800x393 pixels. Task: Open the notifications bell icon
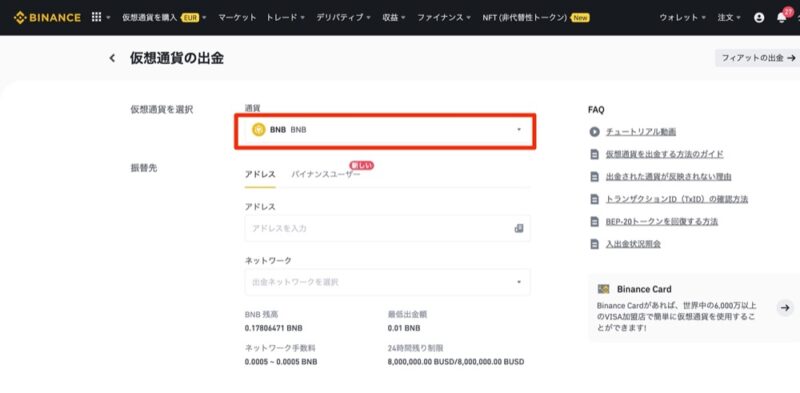pyautogui.click(x=781, y=17)
